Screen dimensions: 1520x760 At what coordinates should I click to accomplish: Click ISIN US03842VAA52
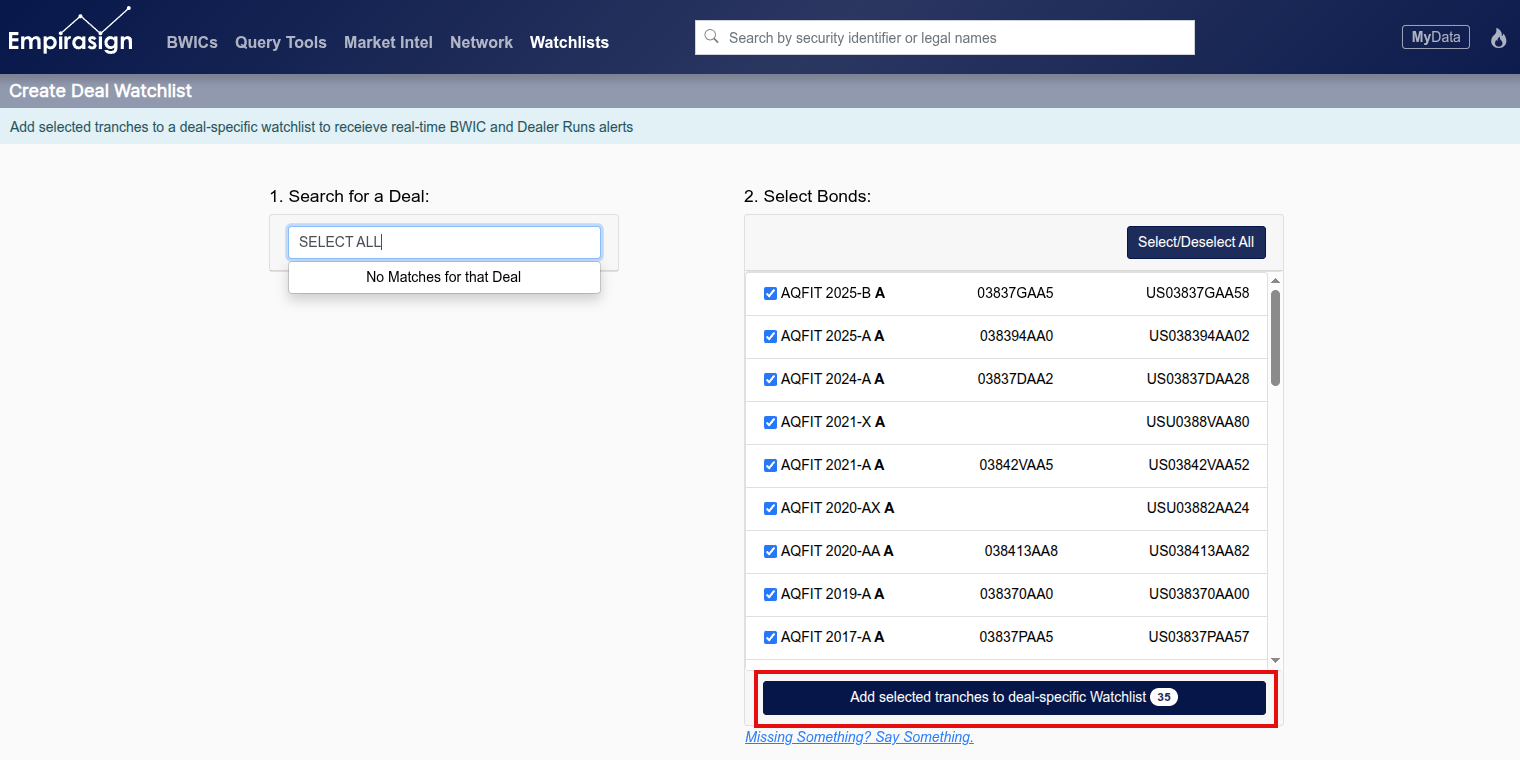point(1199,465)
